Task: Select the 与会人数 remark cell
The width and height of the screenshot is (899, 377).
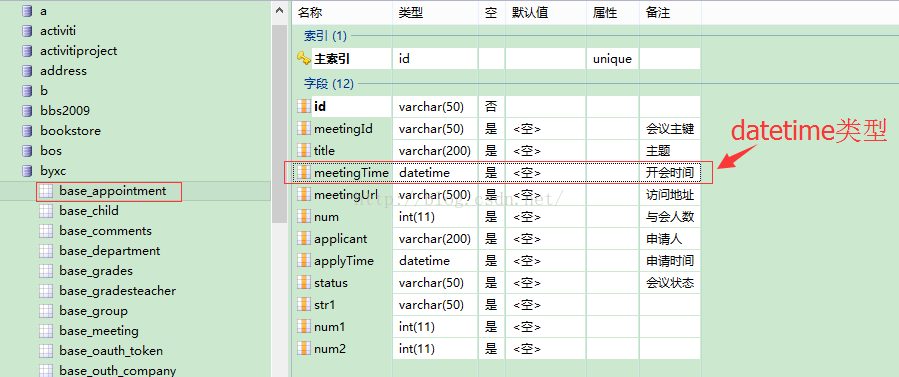Action: click(x=670, y=217)
